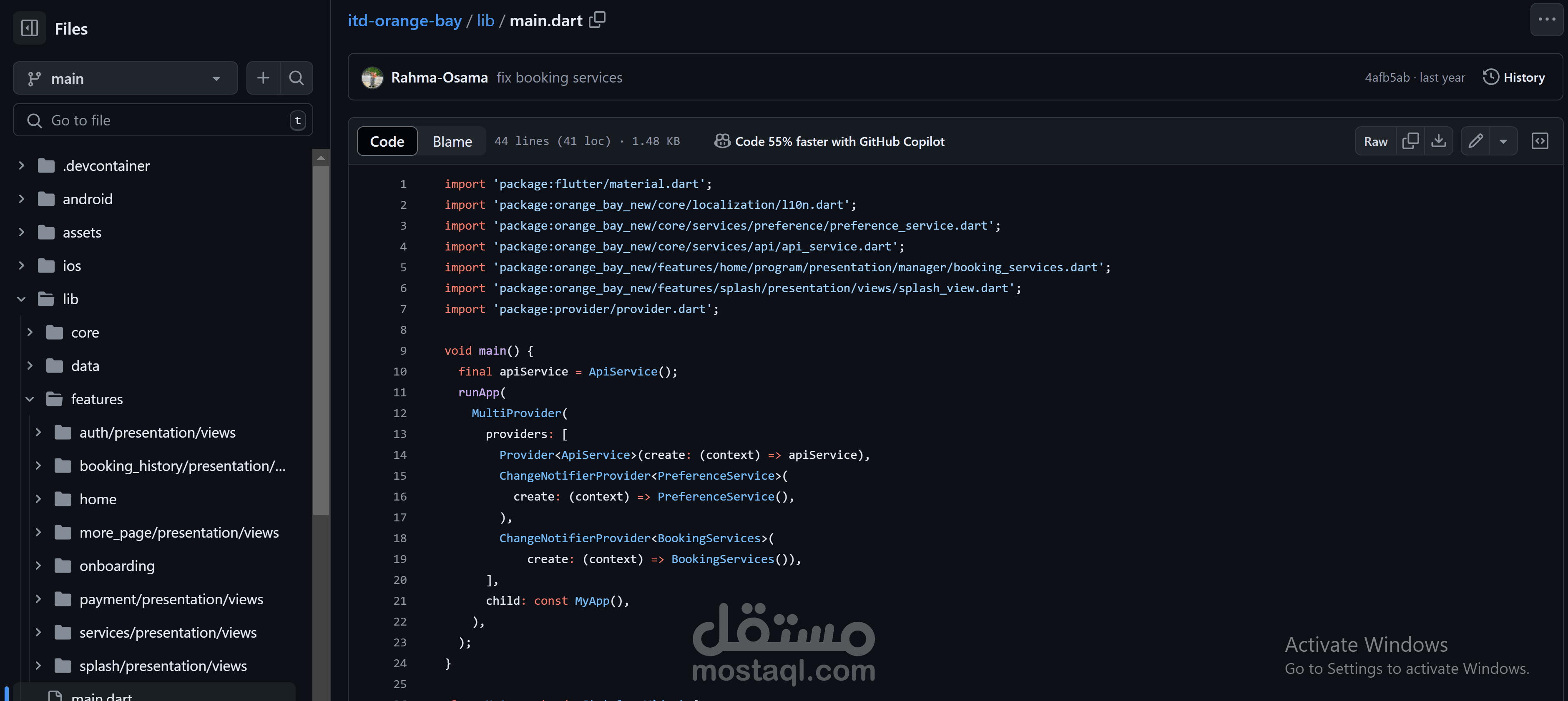1568x701 pixels.
Task: Open the three-dot more options menu
Action: pyautogui.click(x=1546, y=20)
